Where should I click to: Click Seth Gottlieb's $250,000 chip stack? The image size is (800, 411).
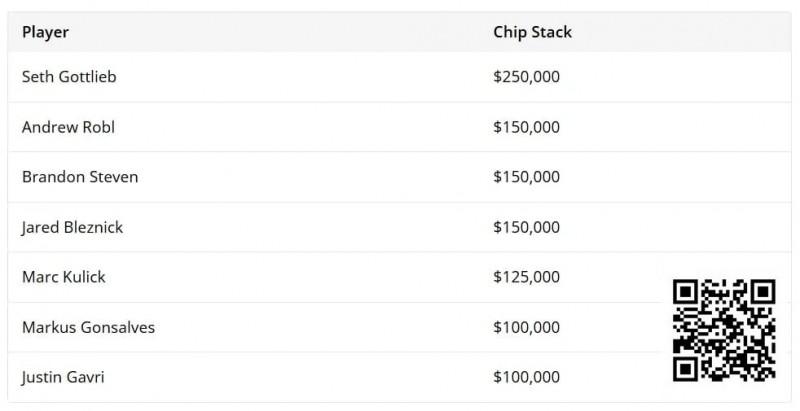click(526, 77)
